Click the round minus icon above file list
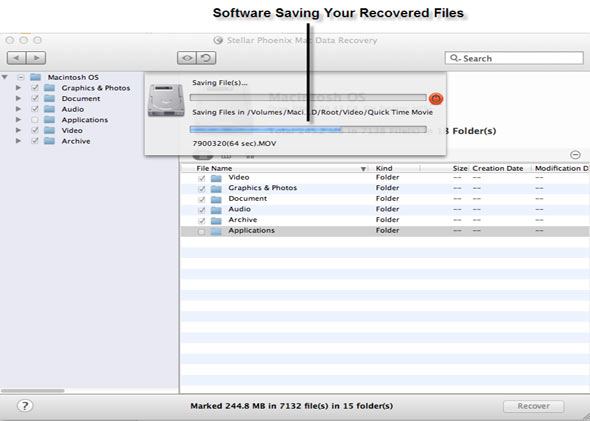This screenshot has height=421, width=590. point(575,155)
